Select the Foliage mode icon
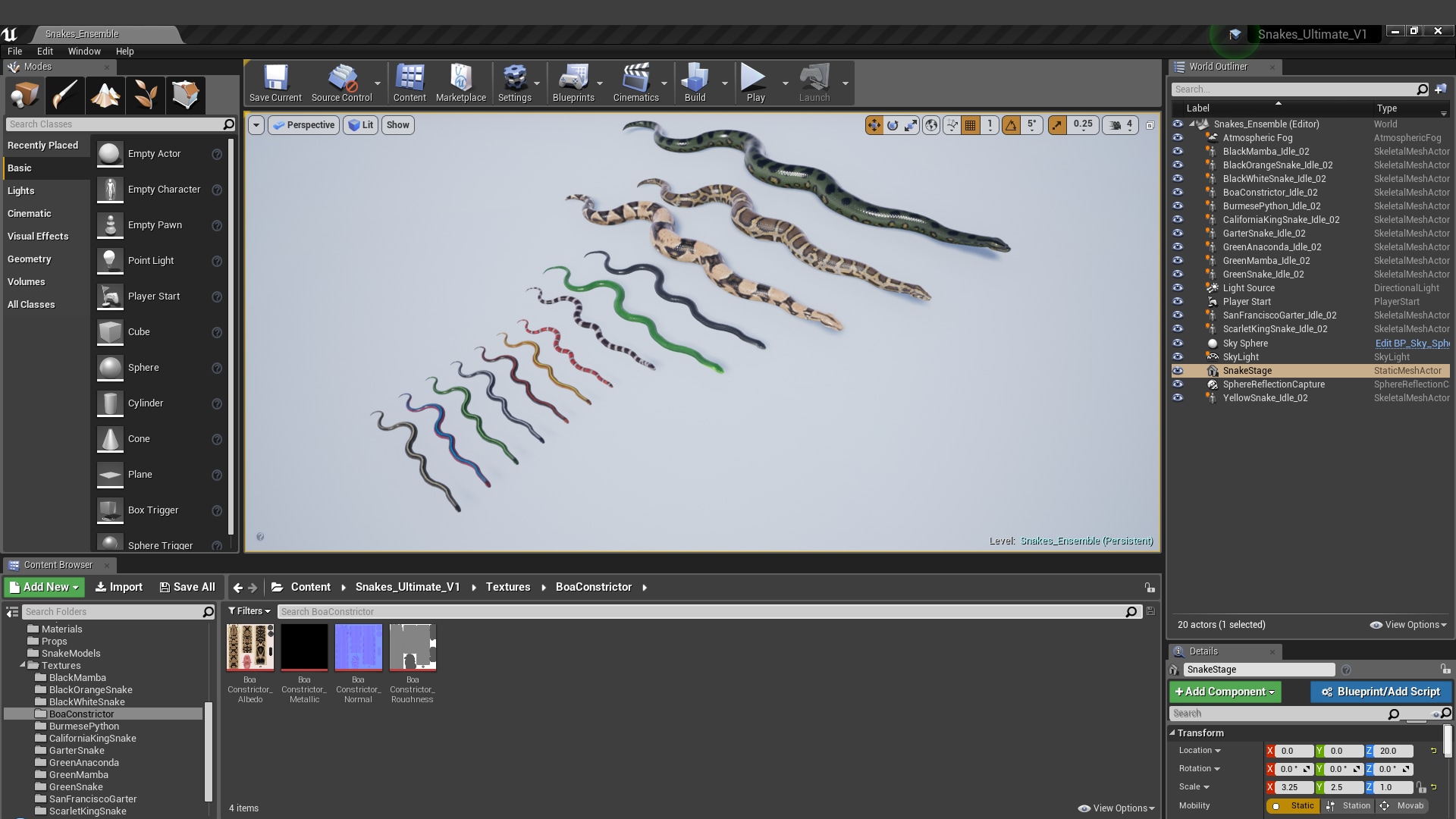The height and width of the screenshot is (819, 1456). coord(146,95)
